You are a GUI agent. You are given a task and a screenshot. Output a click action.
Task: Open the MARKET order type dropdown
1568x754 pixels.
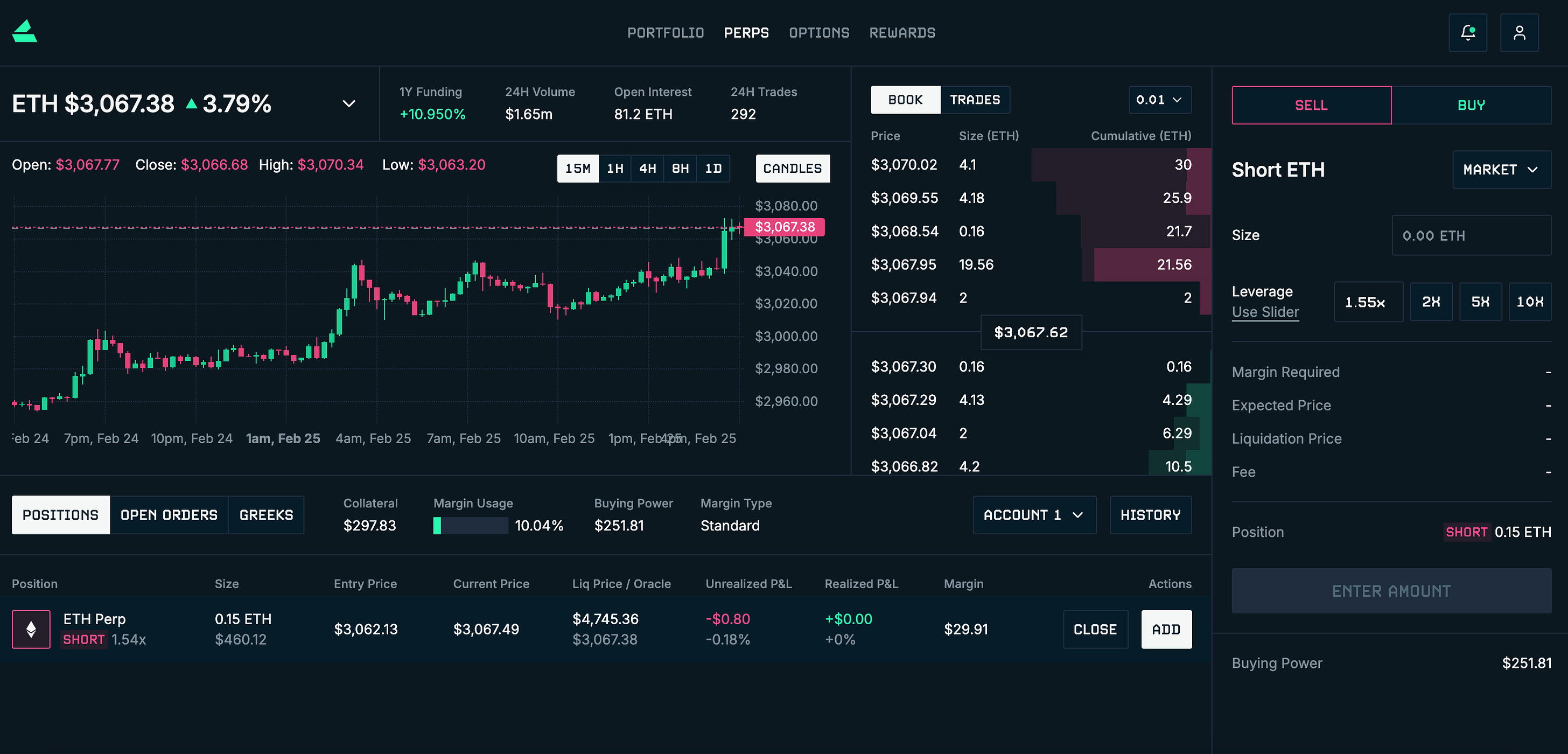pos(1501,170)
